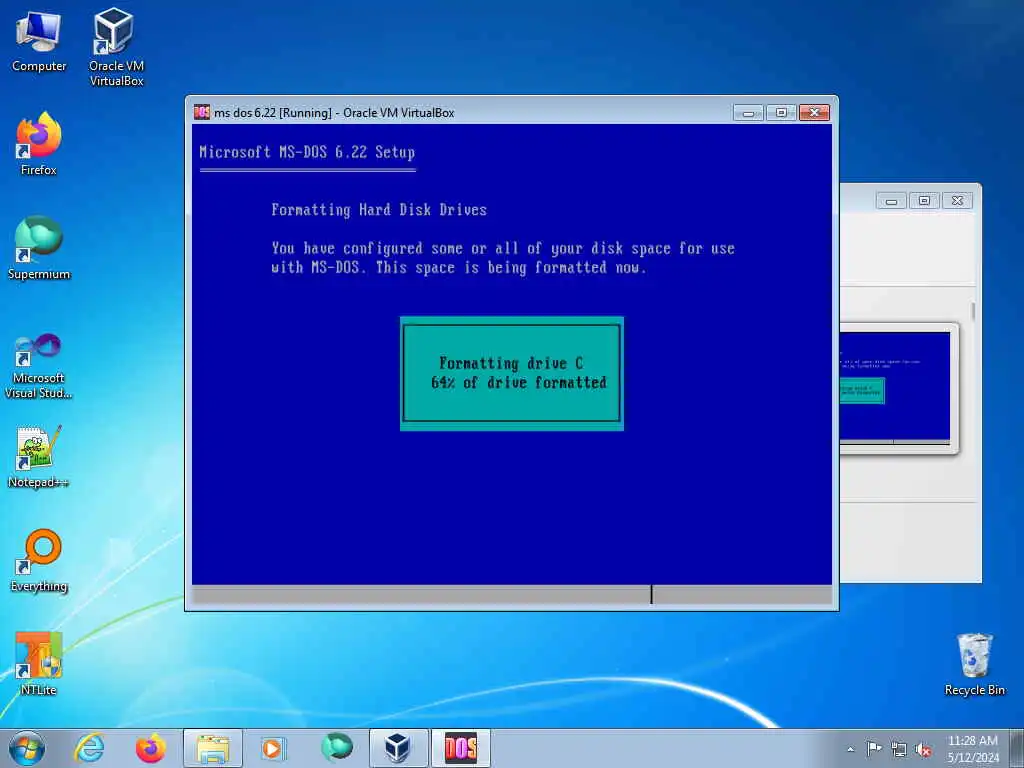Select the Notepad++ desktop shortcut
The width and height of the screenshot is (1024, 768).
click(39, 457)
